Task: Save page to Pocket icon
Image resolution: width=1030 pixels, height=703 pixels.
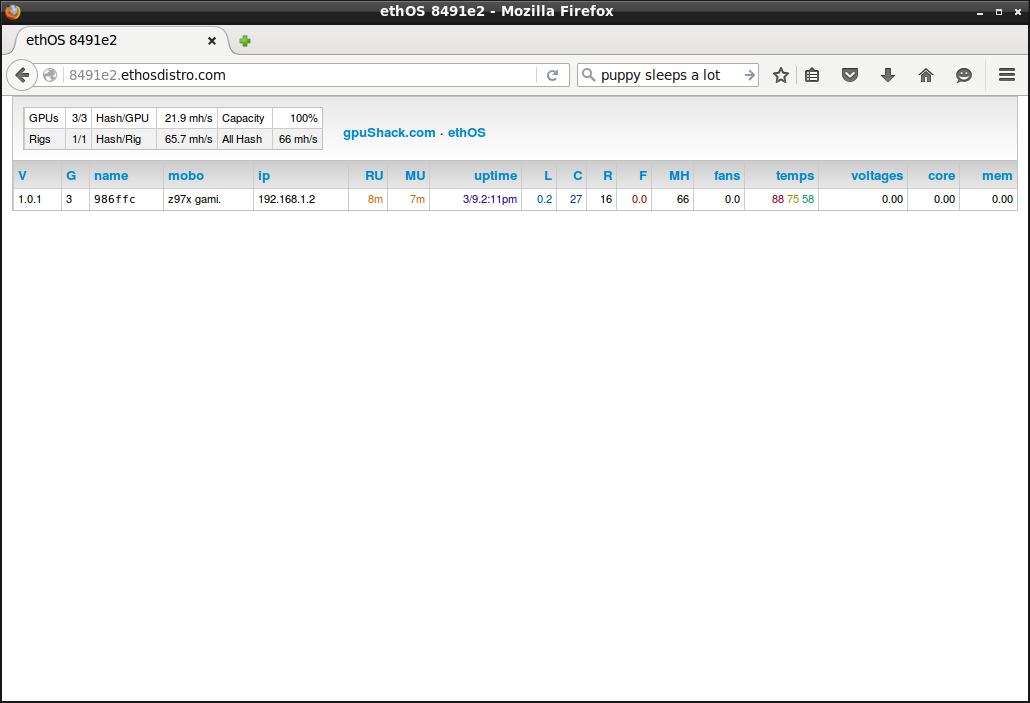Action: point(850,75)
